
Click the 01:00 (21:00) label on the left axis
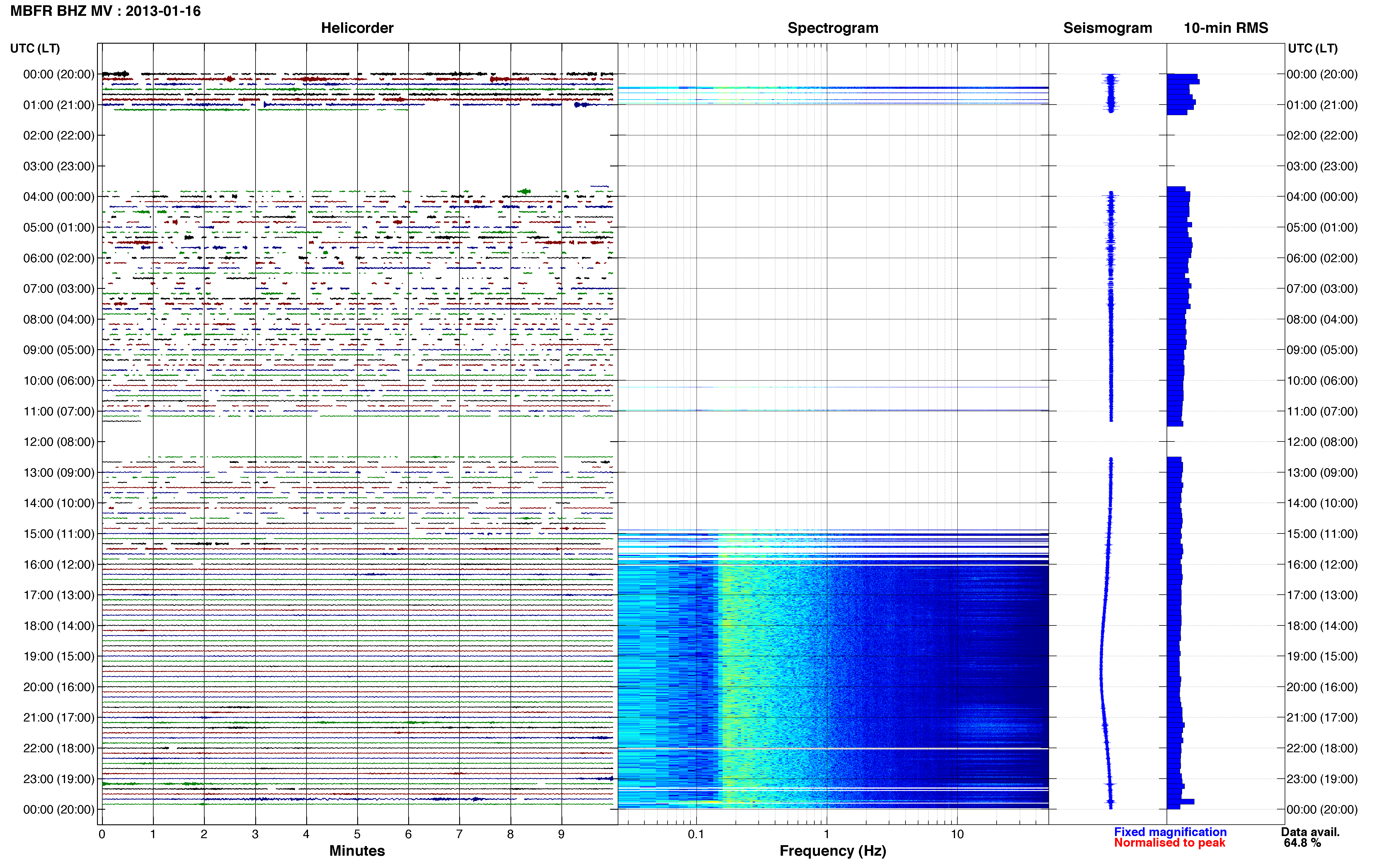click(x=59, y=105)
